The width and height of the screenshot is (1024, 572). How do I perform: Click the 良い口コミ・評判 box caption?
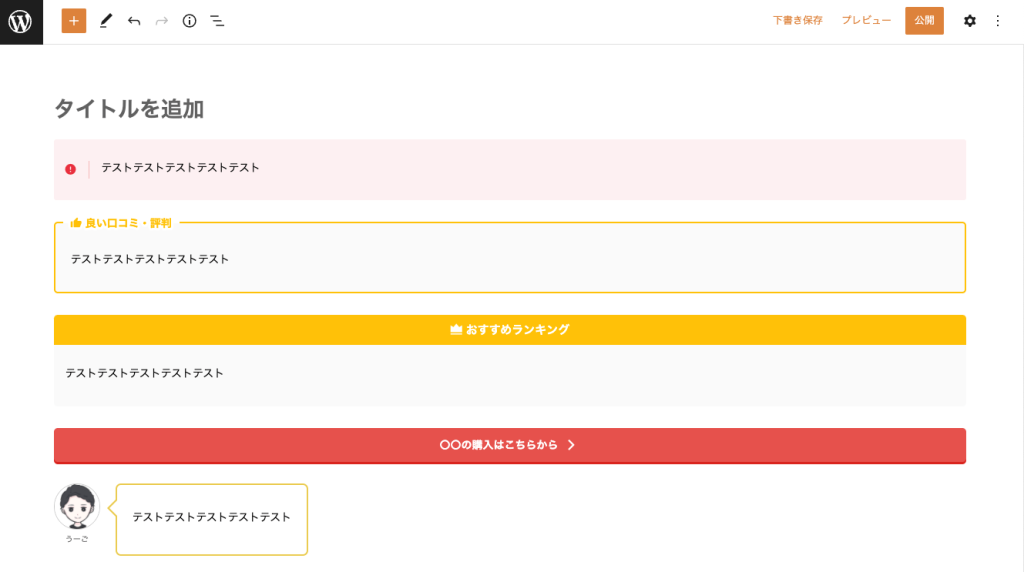(121, 223)
